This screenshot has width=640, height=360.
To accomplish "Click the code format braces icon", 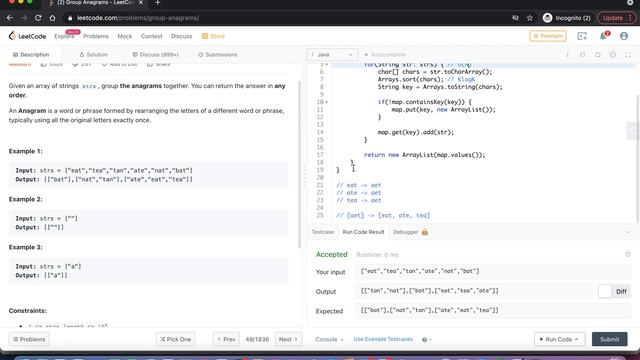I will (x=582, y=55).
